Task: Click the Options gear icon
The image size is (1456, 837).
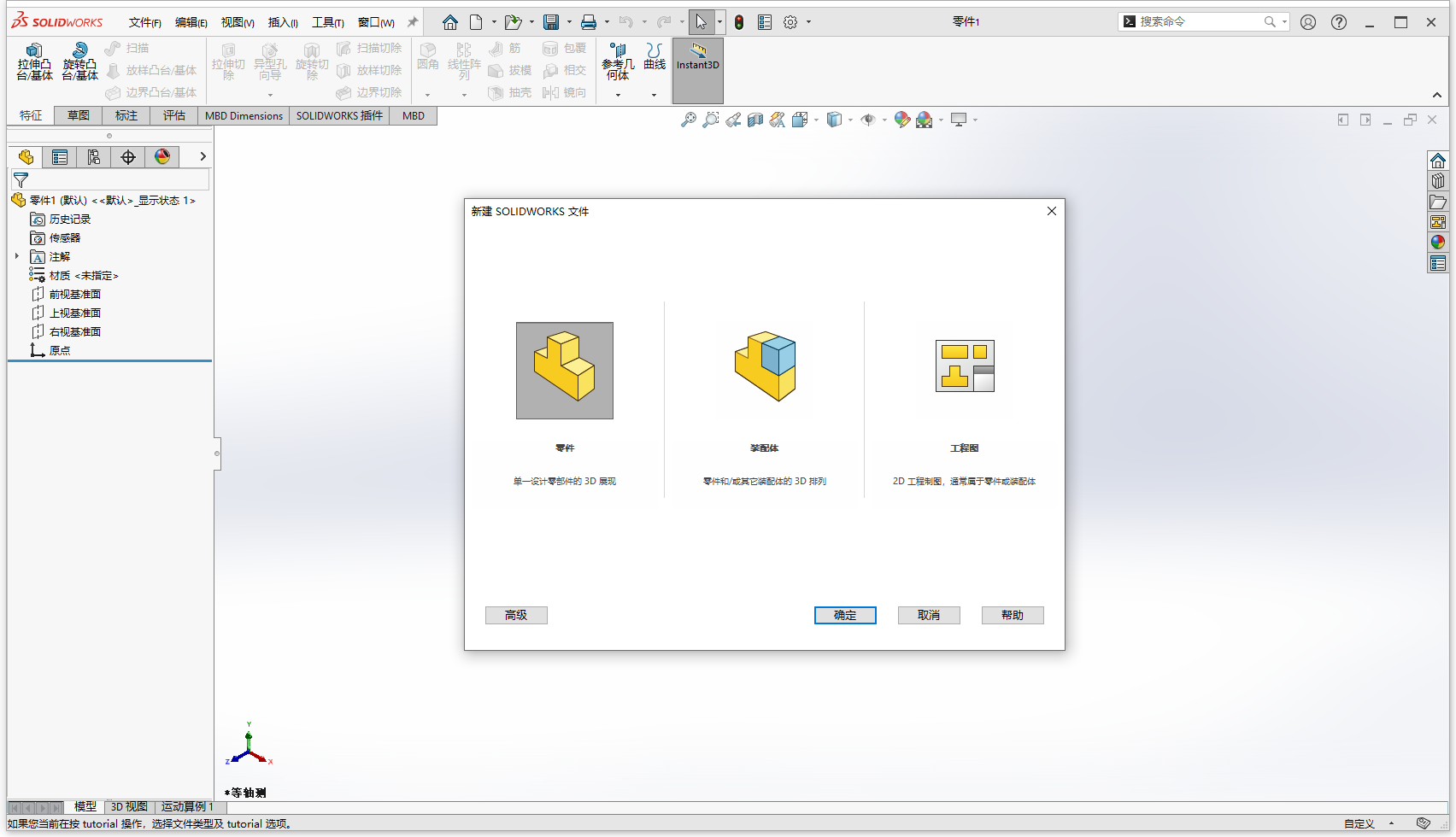Action: point(790,22)
